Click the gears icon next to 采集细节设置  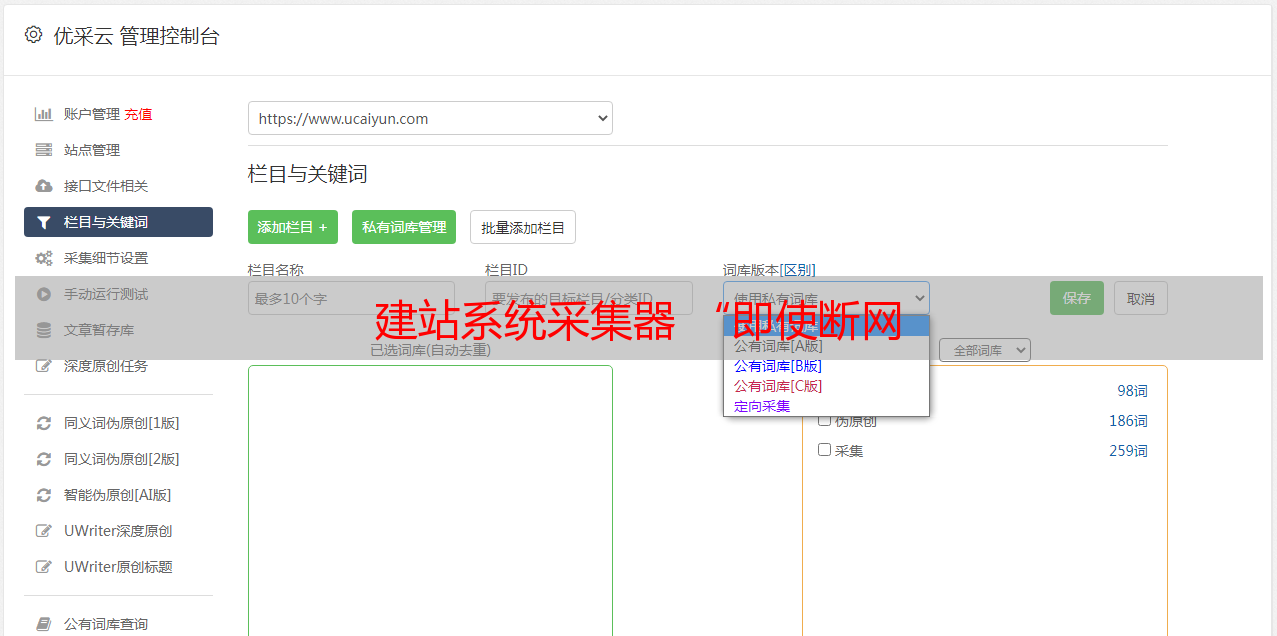pos(44,258)
